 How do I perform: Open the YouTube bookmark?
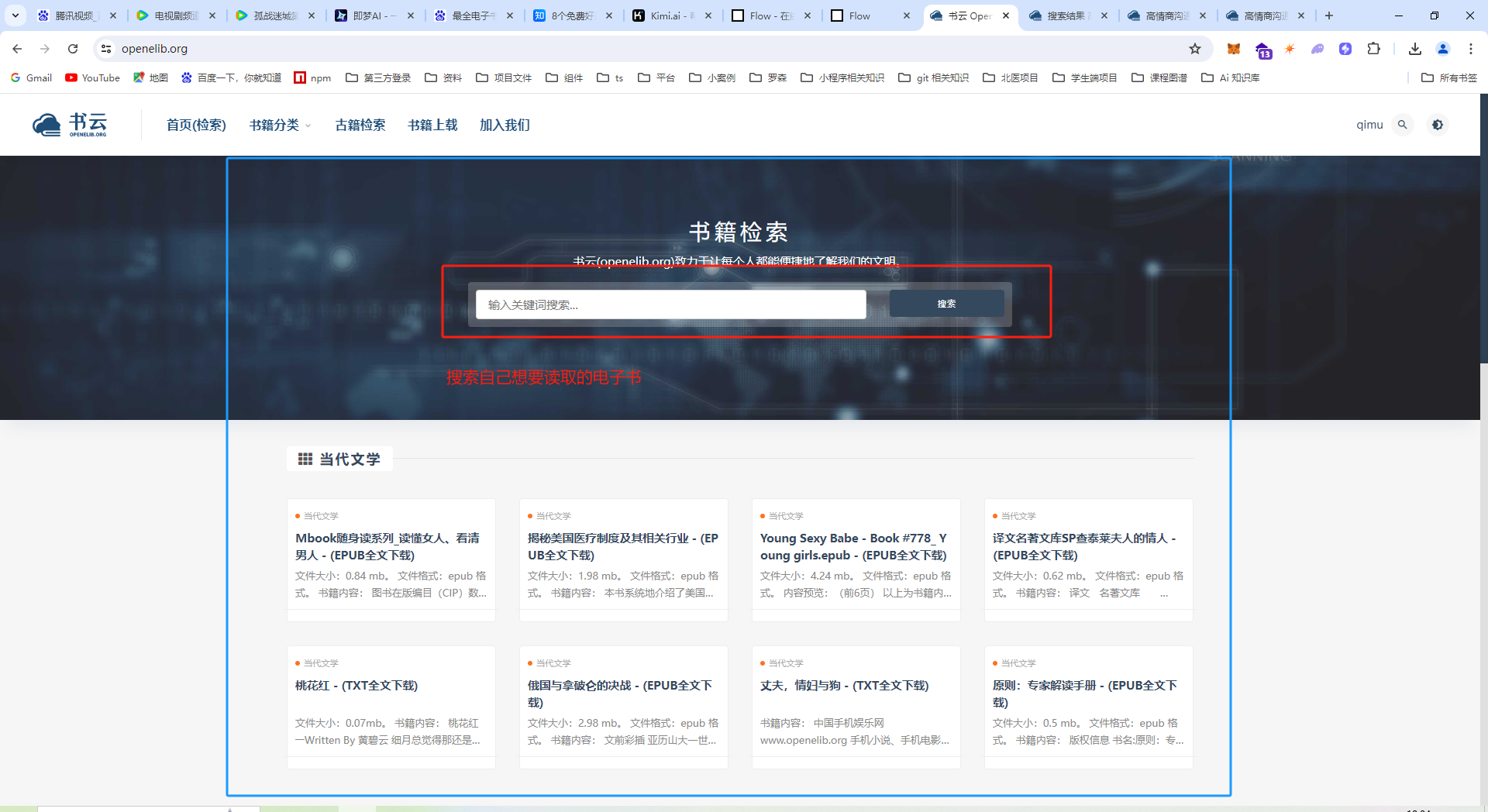[93, 77]
